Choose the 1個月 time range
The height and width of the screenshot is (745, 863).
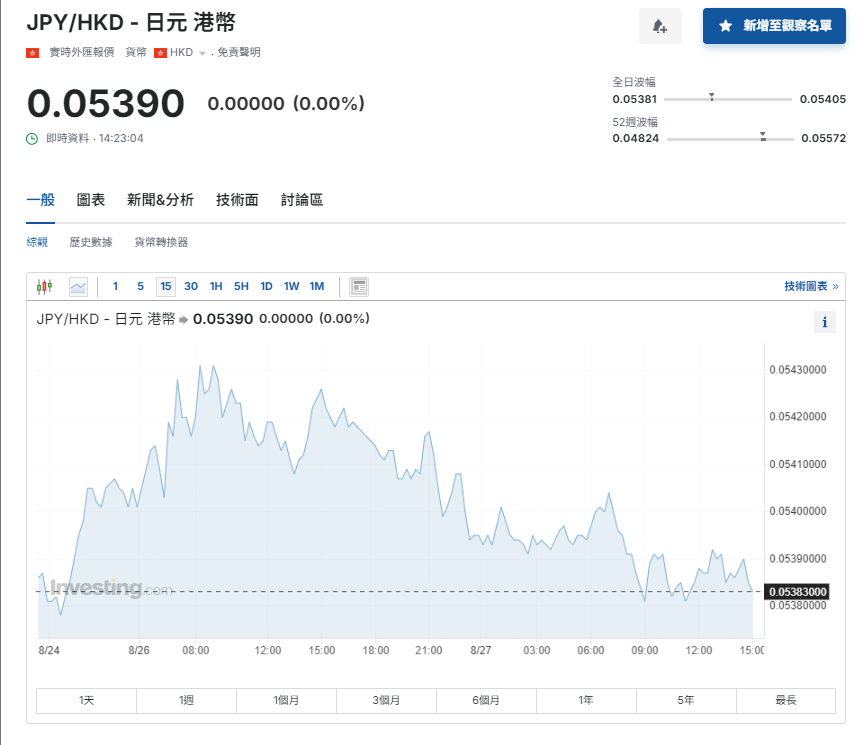point(286,701)
